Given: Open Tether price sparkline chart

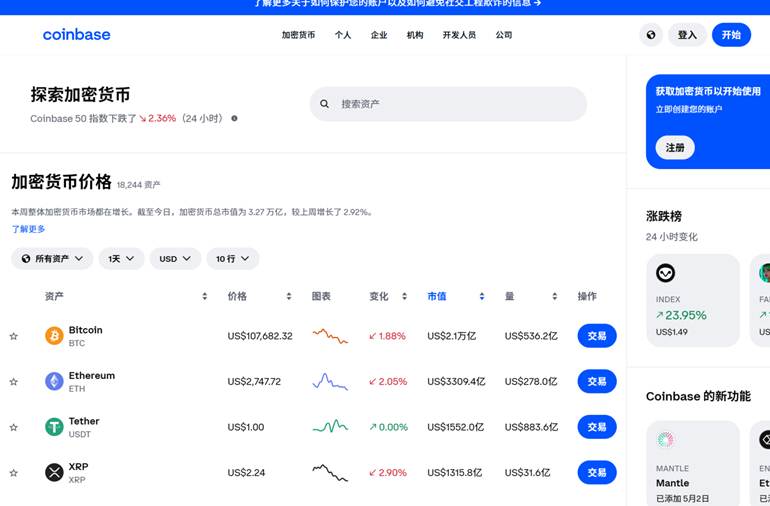Looking at the screenshot, I should click(x=330, y=426).
